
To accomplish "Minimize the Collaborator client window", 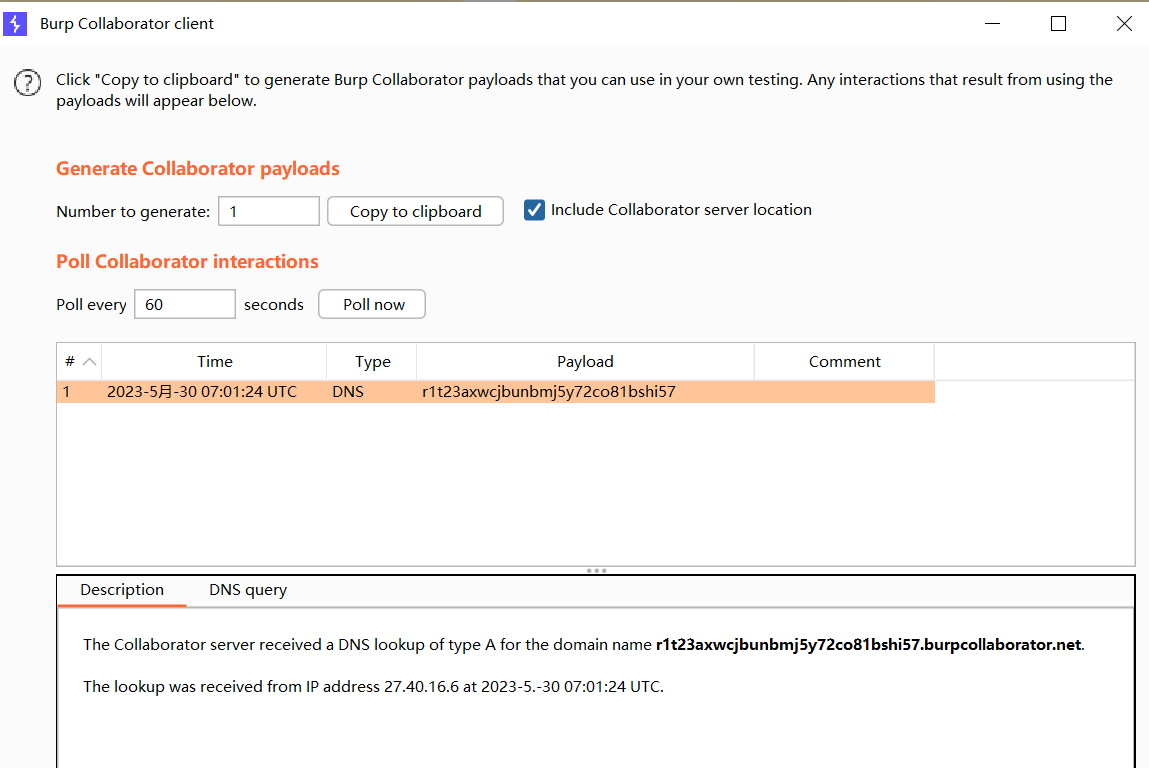I will click(993, 23).
